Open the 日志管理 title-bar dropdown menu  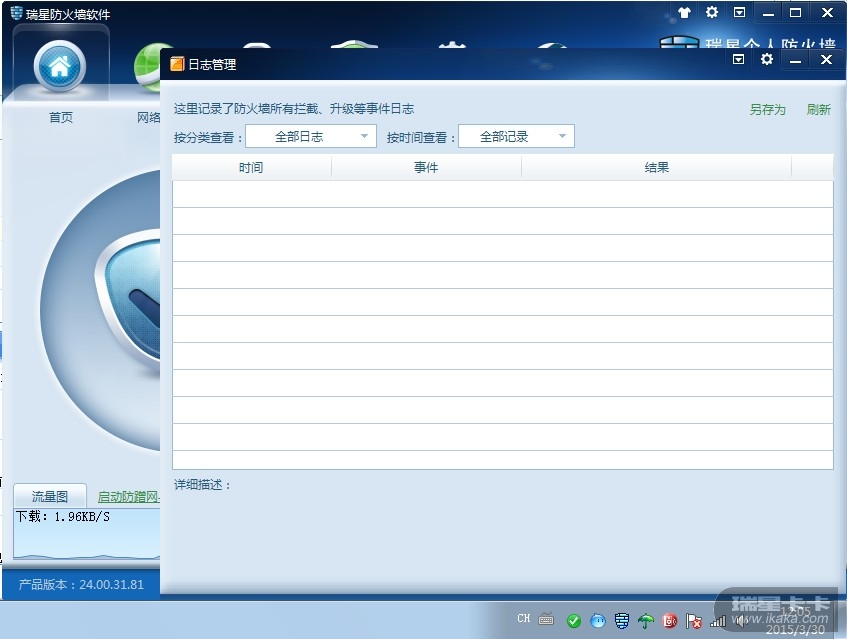(738, 59)
